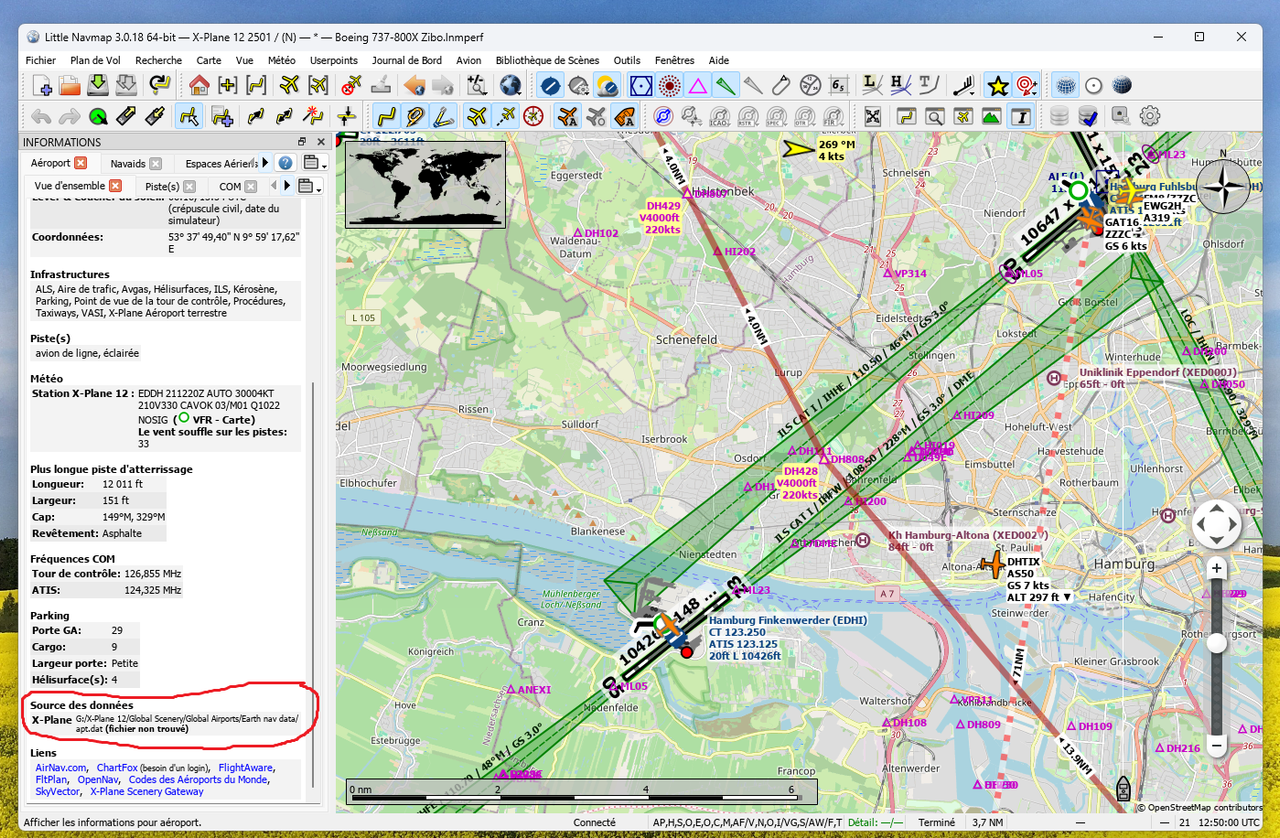Click the north compass indicator on the map
This screenshot has width=1280, height=838.
pyautogui.click(x=1223, y=187)
